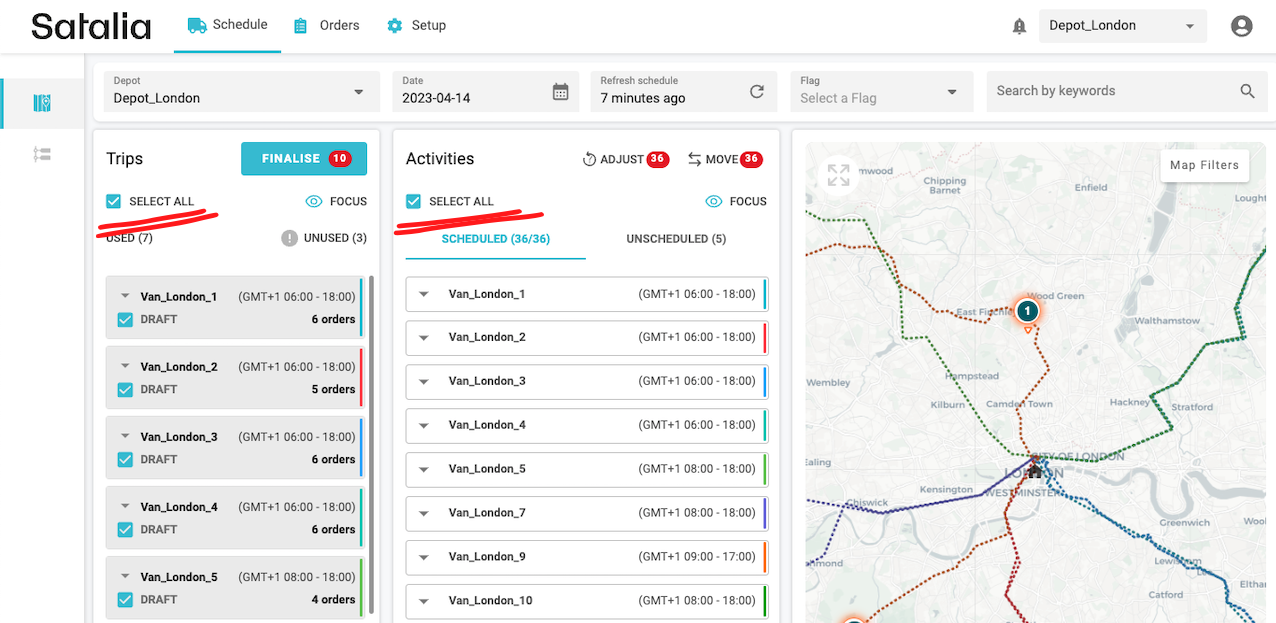Expand the Van_London_3 activities row
This screenshot has width=1276, height=623.
(424, 381)
